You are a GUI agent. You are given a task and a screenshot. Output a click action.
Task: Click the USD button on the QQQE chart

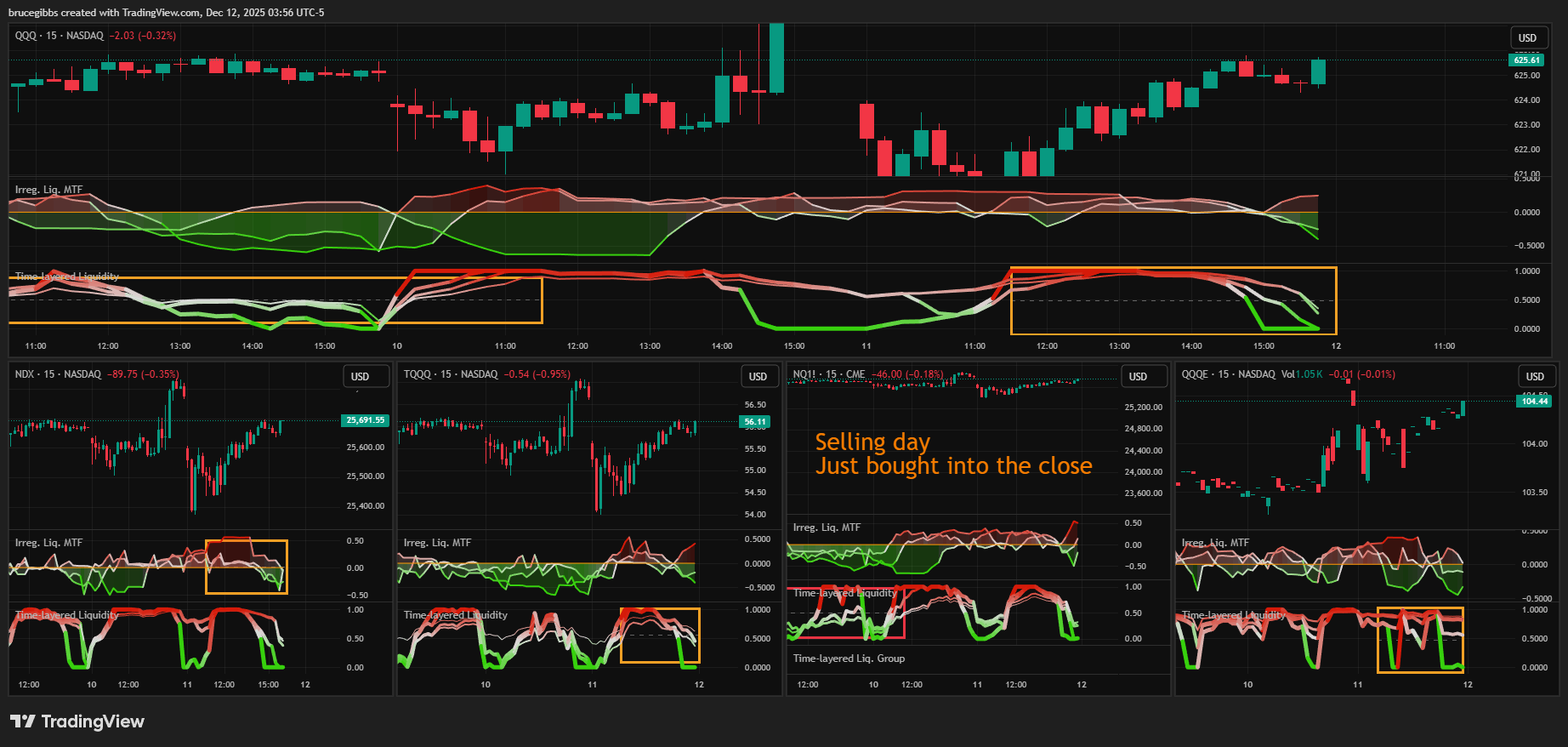click(1534, 376)
